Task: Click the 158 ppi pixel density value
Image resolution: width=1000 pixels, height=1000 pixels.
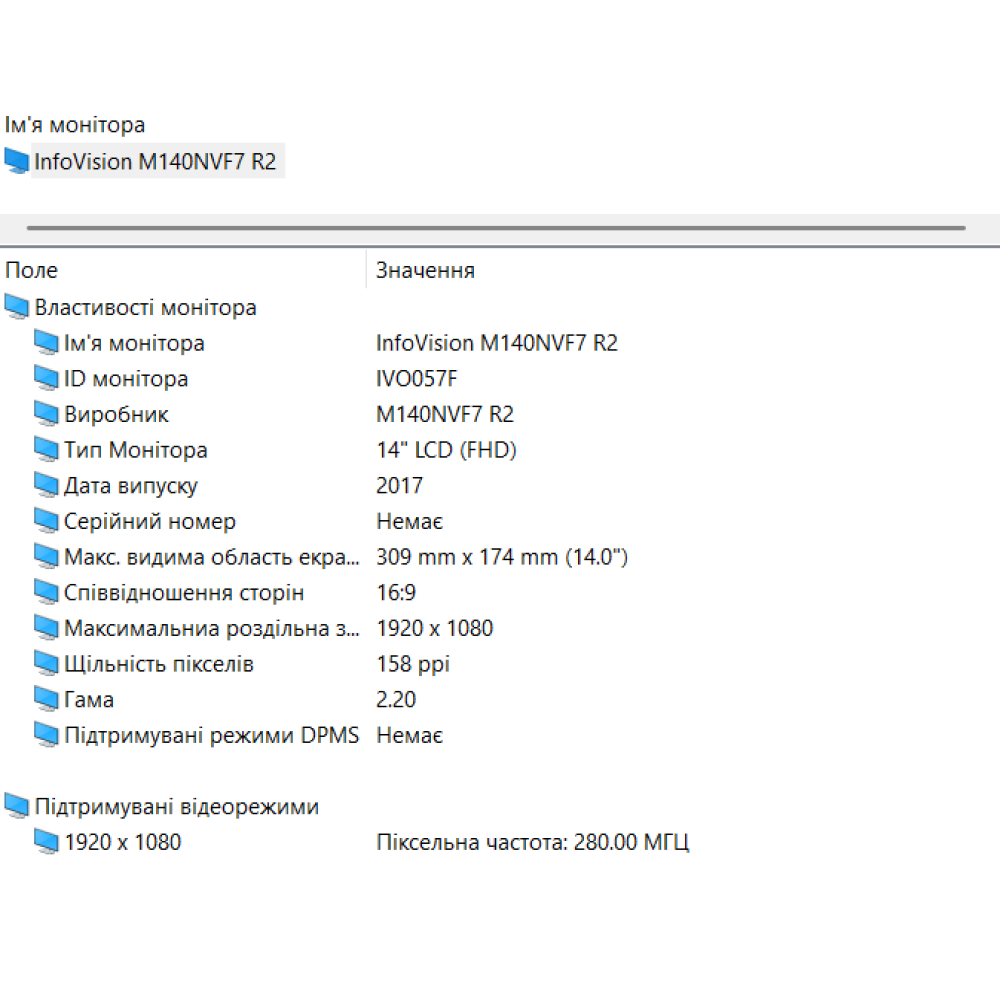Action: click(413, 664)
